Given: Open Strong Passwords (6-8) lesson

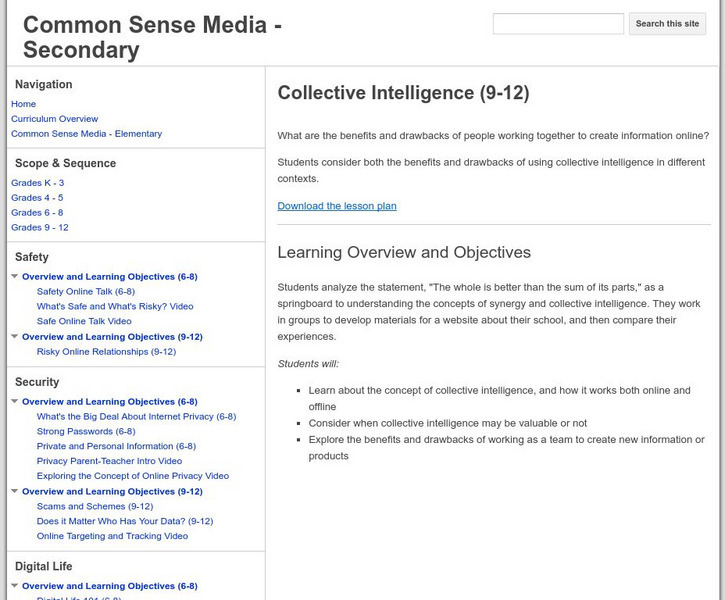Looking at the screenshot, I should 86,432.
